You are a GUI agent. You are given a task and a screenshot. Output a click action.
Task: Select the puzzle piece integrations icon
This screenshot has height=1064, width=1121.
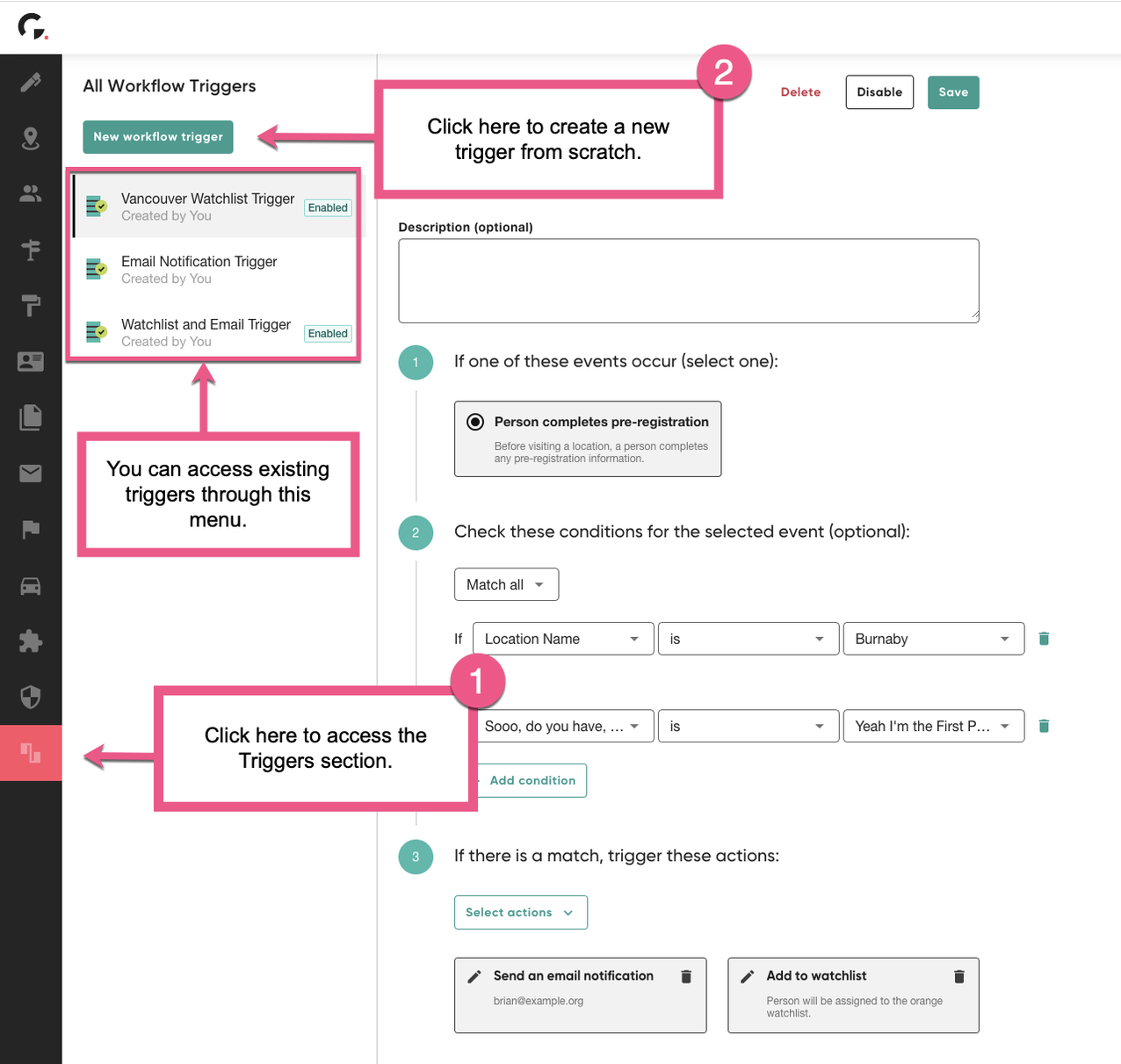(31, 641)
